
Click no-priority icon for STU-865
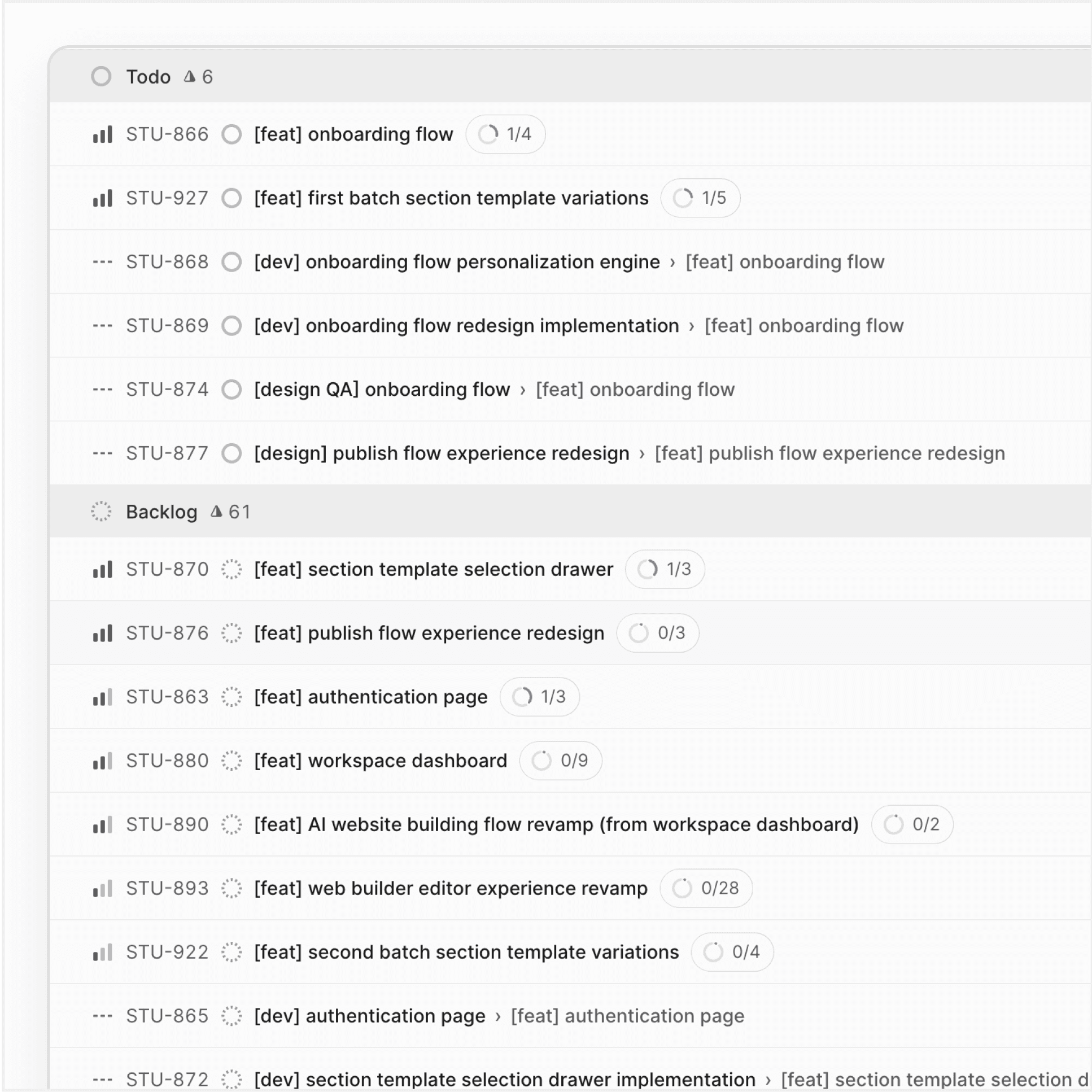[x=102, y=1016]
